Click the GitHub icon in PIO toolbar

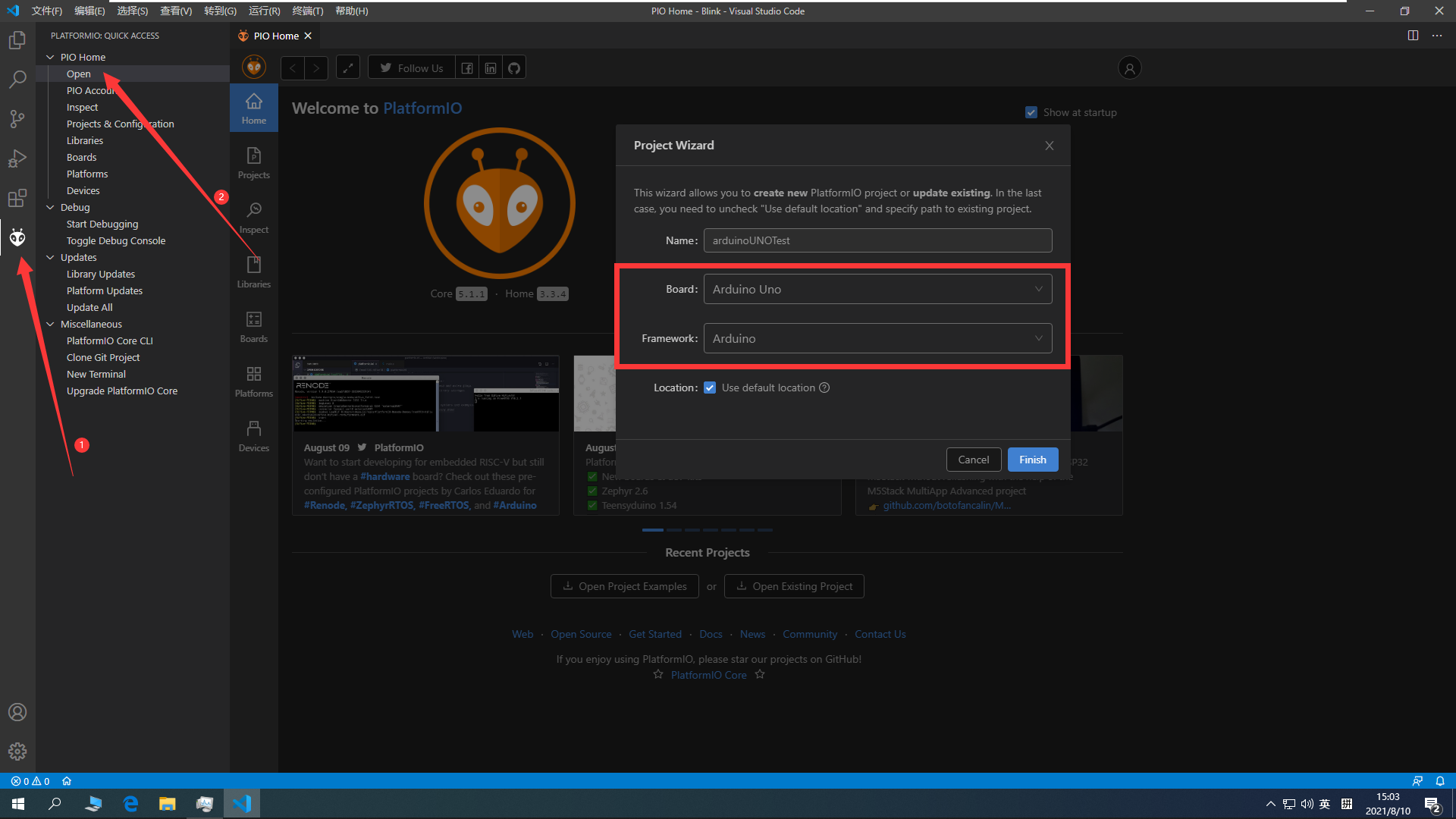[x=514, y=68]
